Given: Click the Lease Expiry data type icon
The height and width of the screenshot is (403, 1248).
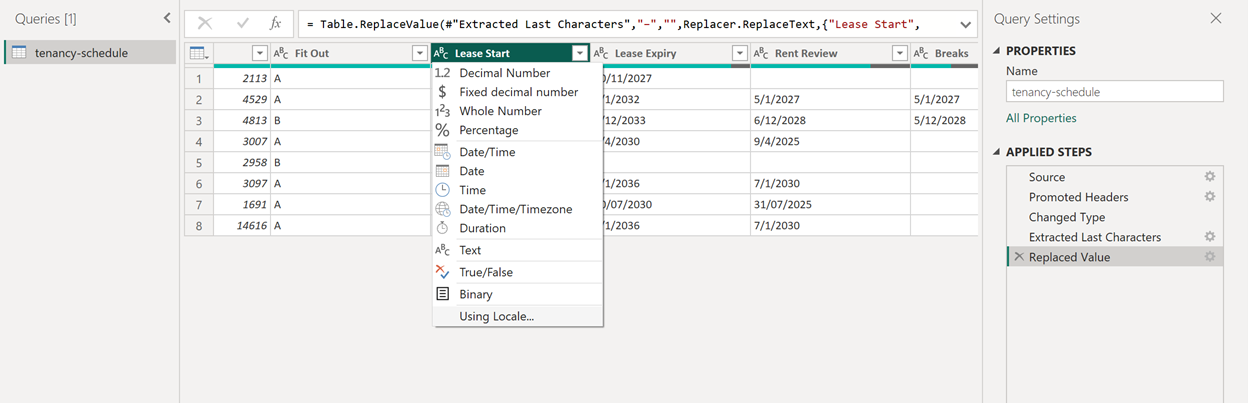Looking at the screenshot, I should click(x=601, y=53).
